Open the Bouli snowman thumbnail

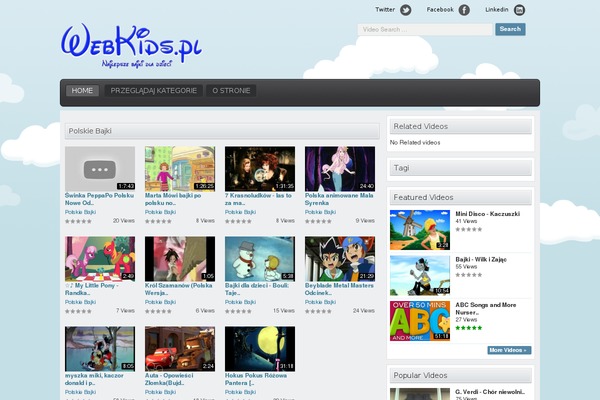click(260, 259)
